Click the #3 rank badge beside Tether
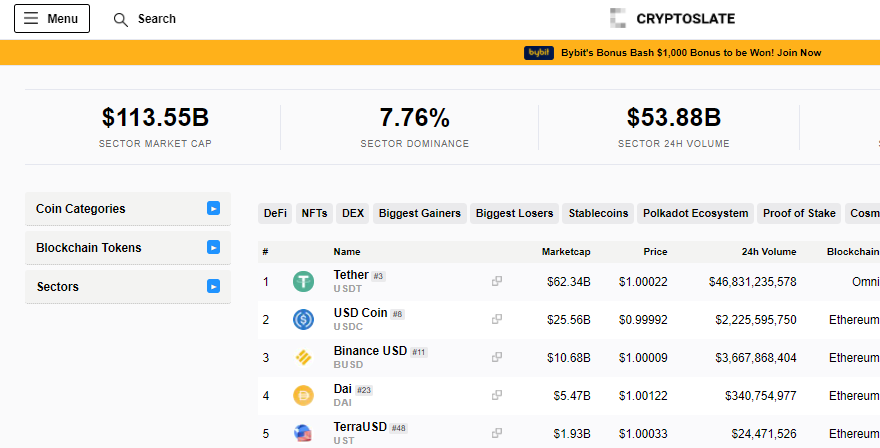880x448 pixels. 379,276
